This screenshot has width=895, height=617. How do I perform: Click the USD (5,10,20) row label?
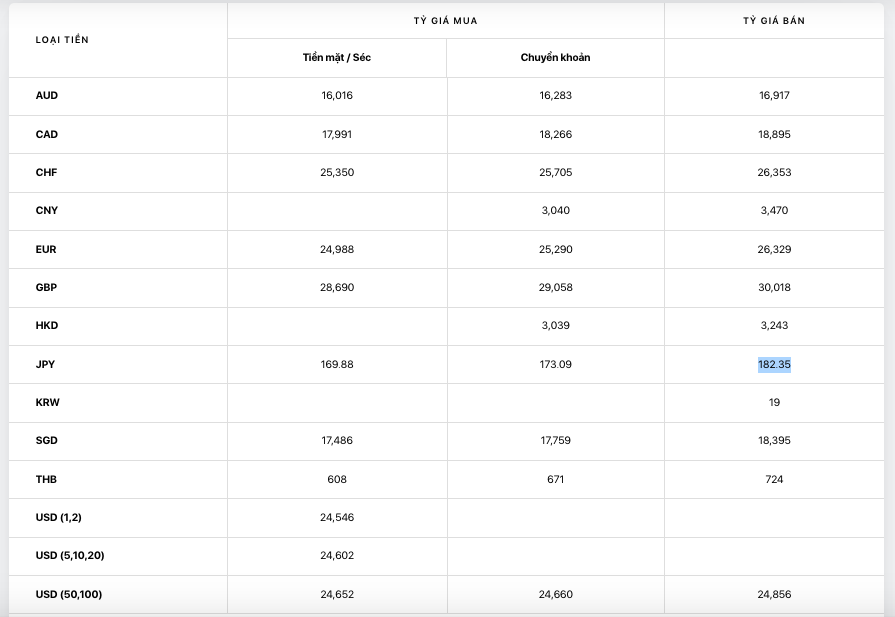pyautogui.click(x=70, y=555)
